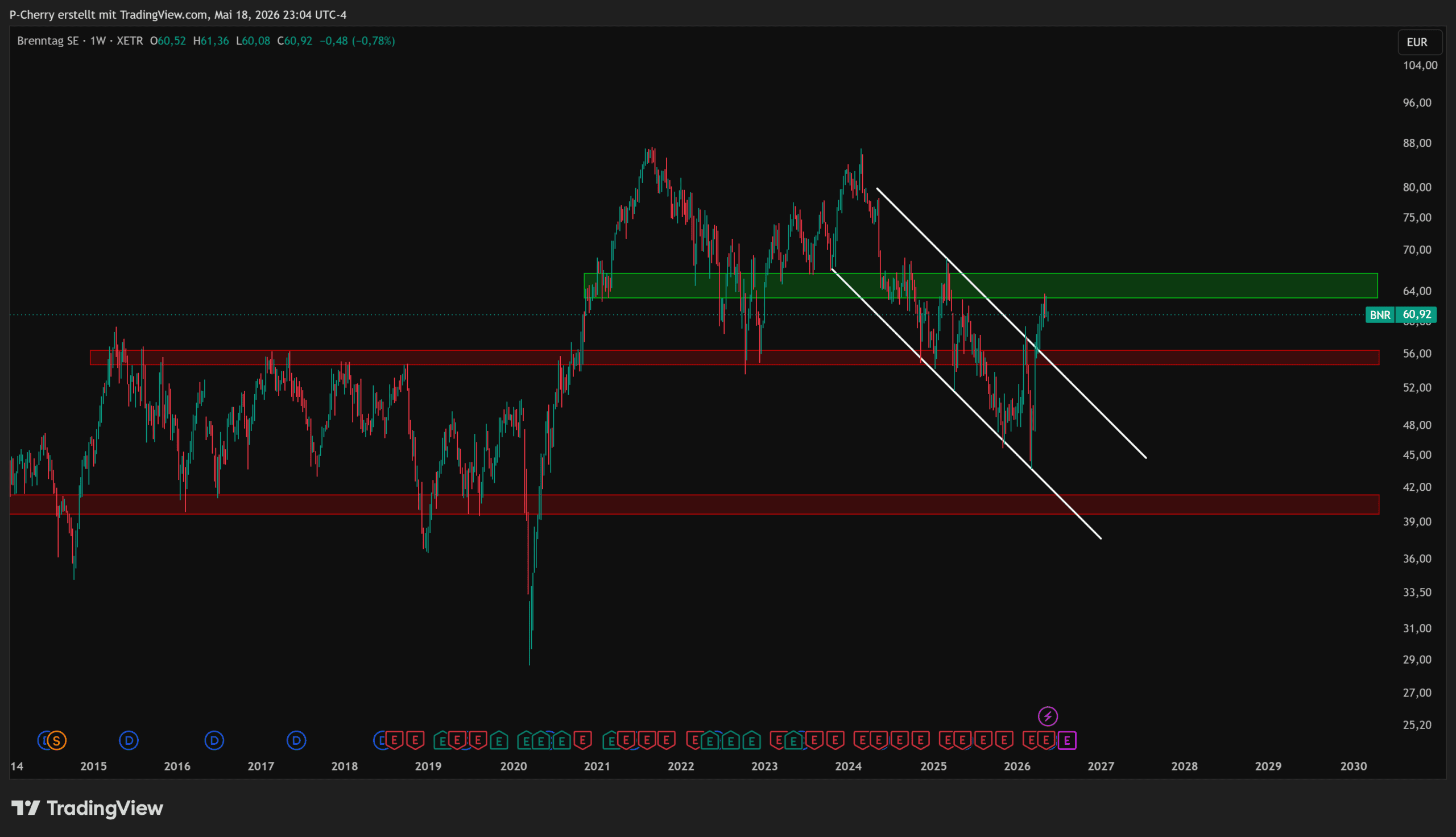Screen dimensions: 1456x837
Task: Click the purple lightning news event icon
Action: click(1048, 716)
